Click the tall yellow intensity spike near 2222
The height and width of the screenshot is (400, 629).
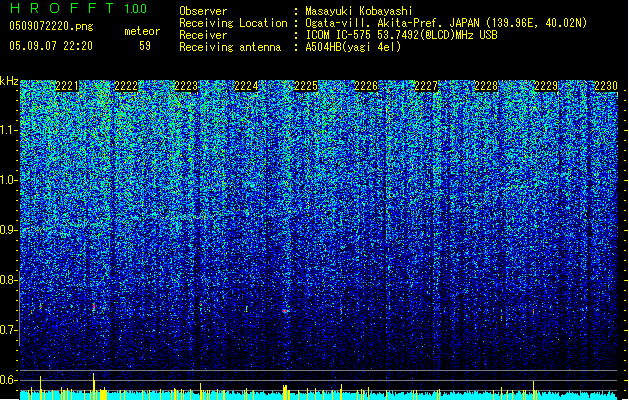[x=93, y=386]
